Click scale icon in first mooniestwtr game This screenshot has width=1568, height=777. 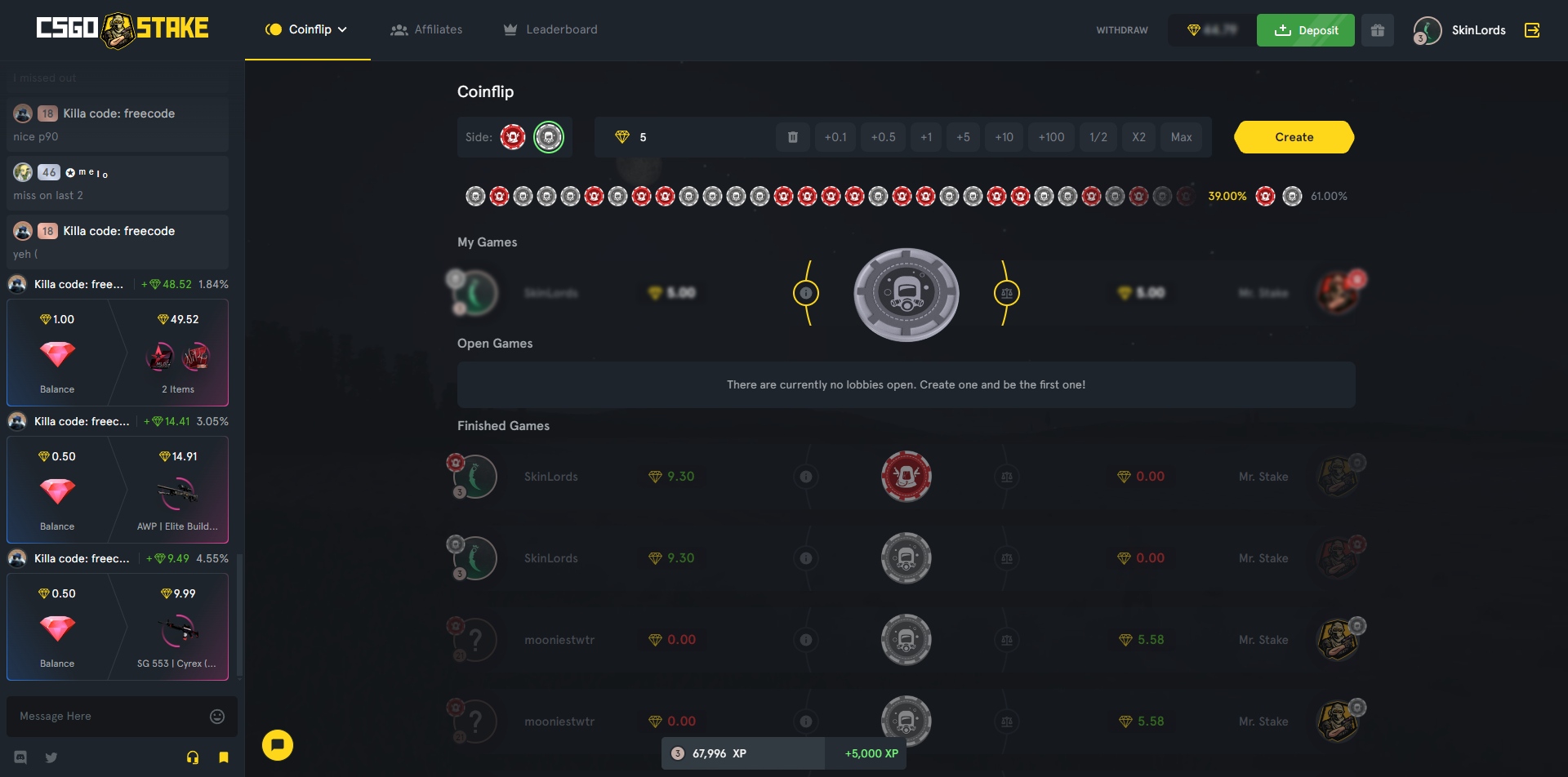click(1007, 640)
